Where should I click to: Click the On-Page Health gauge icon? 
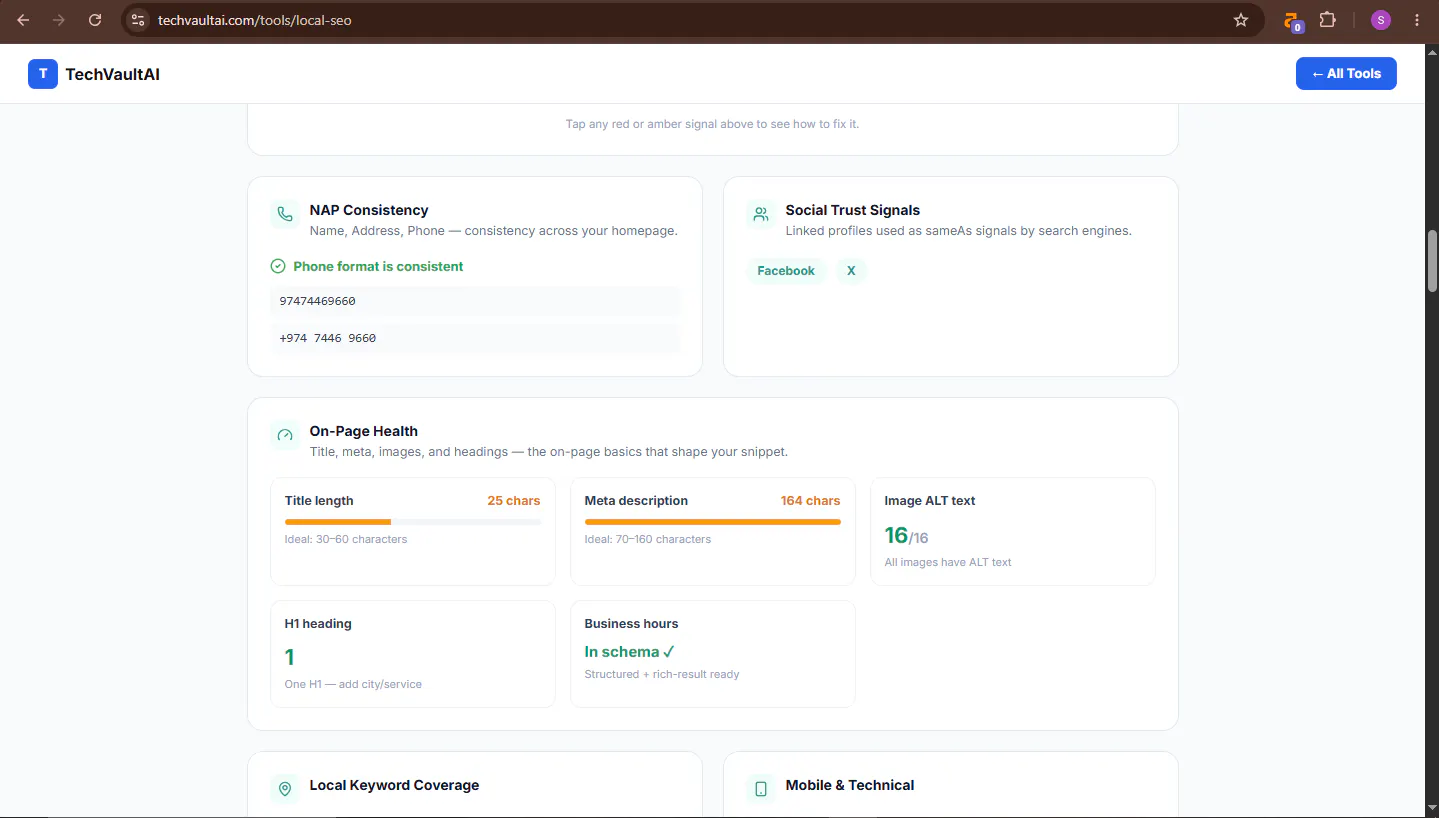coord(285,435)
